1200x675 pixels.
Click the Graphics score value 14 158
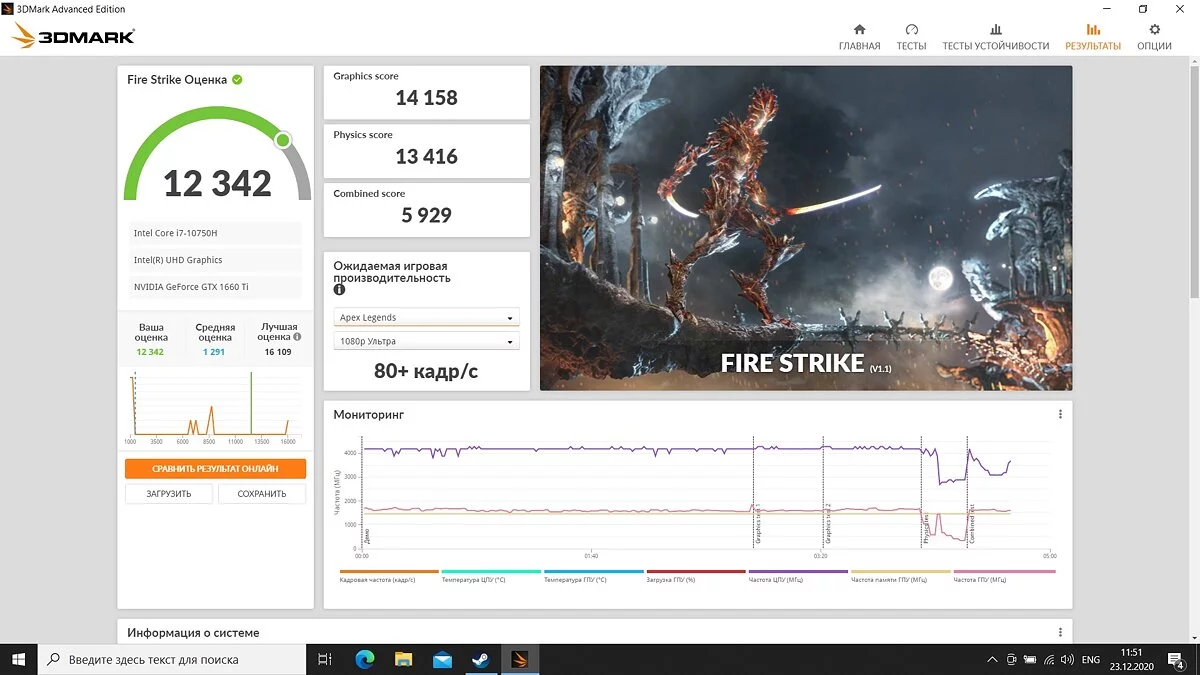point(426,98)
